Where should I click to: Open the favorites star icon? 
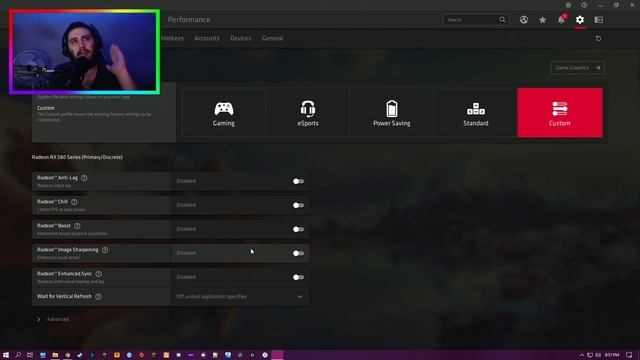coord(542,20)
